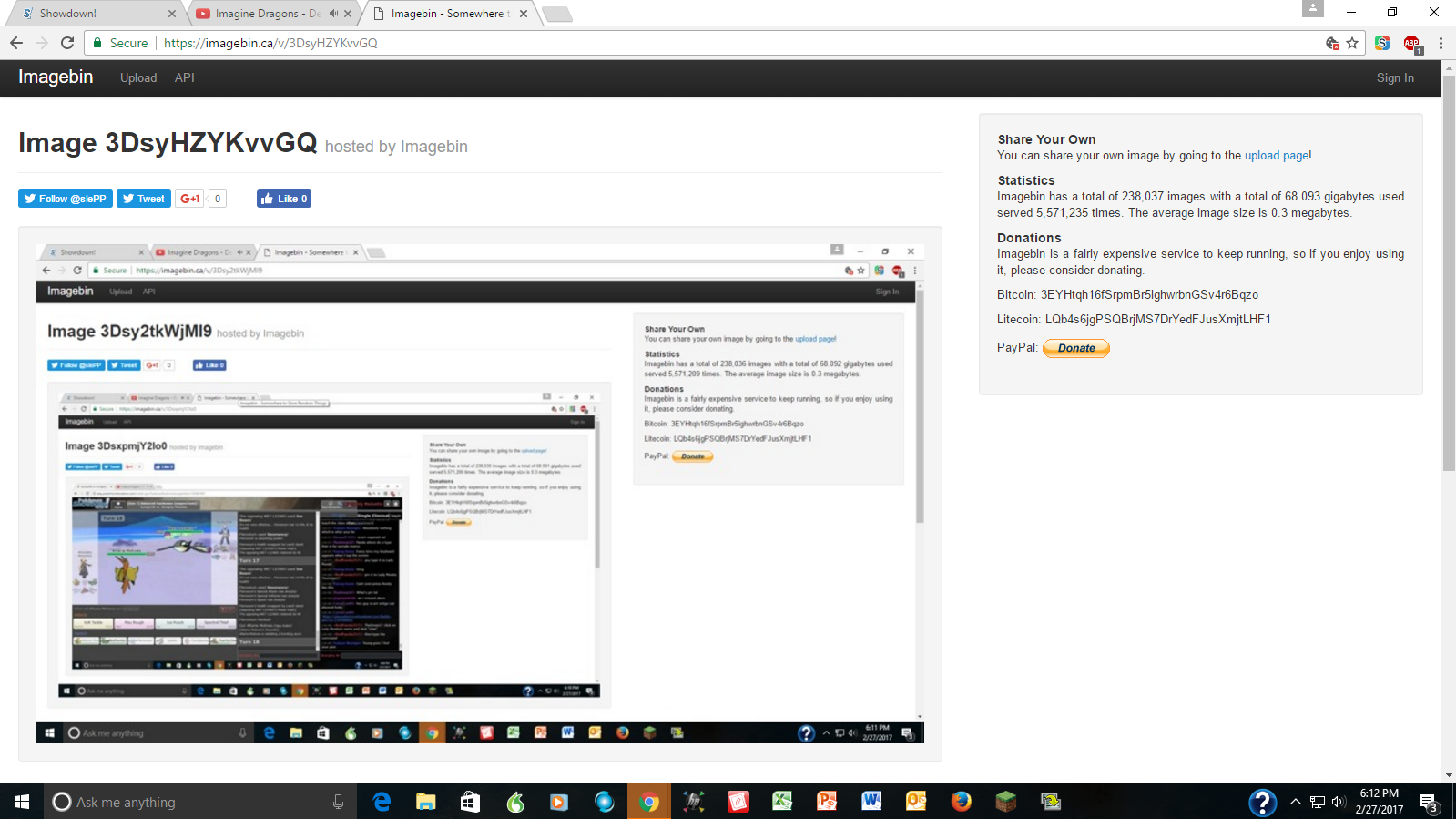Open network status in the tray
The width and height of the screenshot is (1456, 819).
pos(1318,802)
